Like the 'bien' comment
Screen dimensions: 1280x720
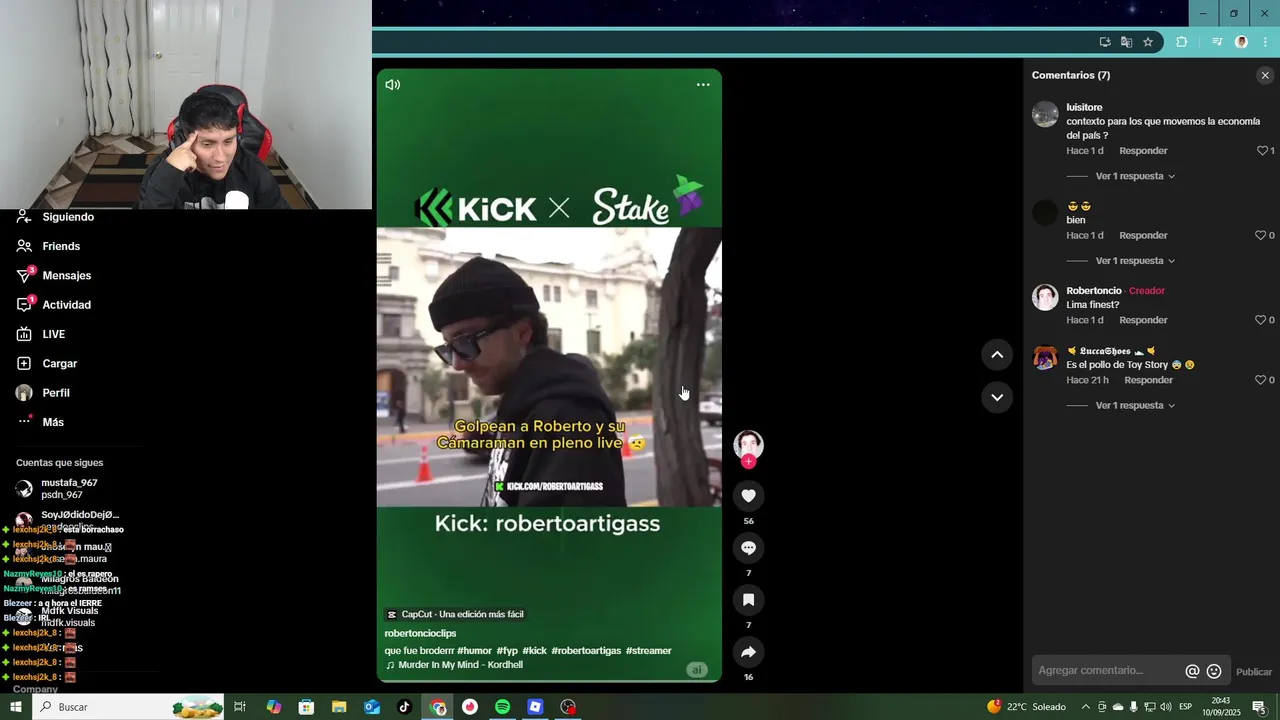(1261, 236)
